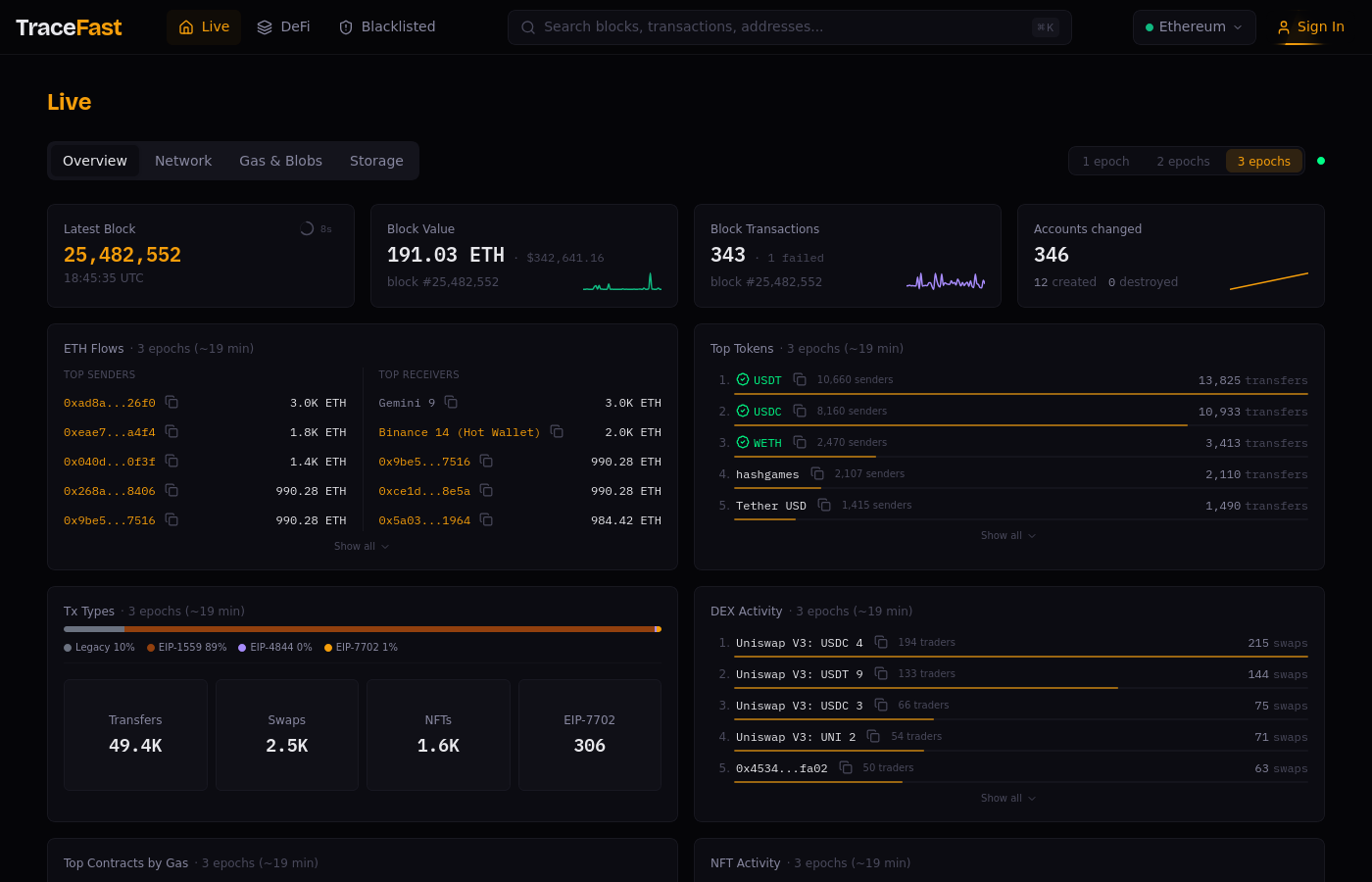Click the block refresh countdown spinner
The width and height of the screenshot is (1372, 882).
307,228
